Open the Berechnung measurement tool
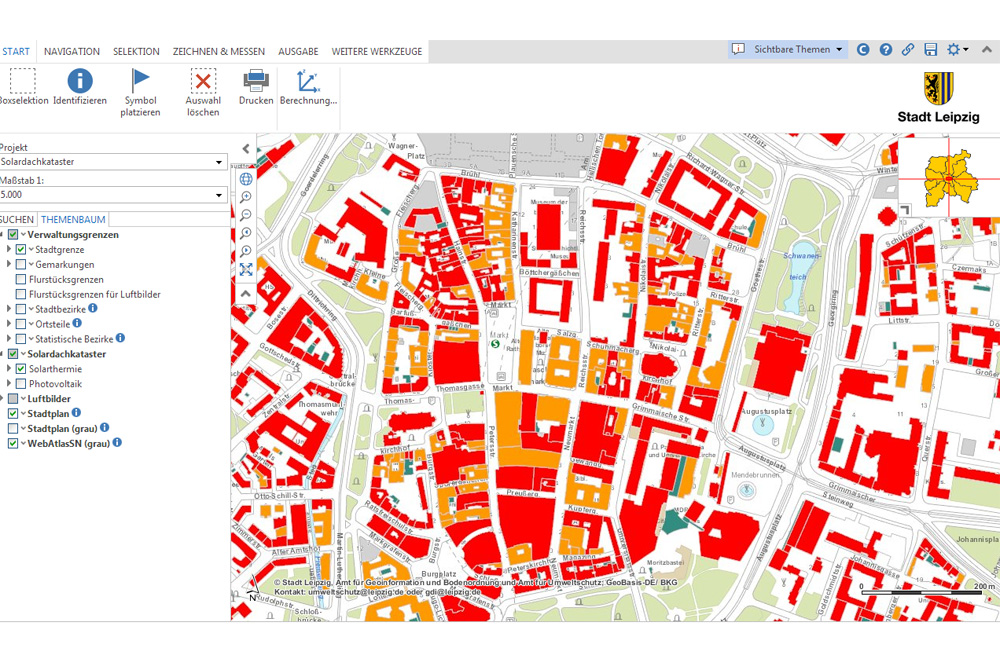The height and width of the screenshot is (667, 1000). pos(308,82)
